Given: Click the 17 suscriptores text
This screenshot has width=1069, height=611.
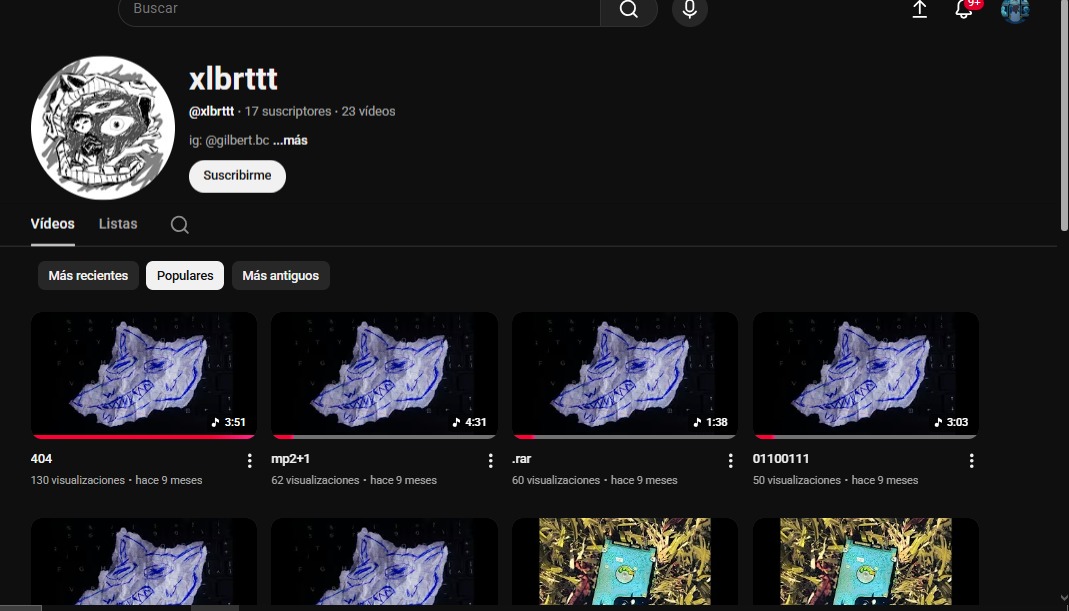Looking at the screenshot, I should point(288,111).
